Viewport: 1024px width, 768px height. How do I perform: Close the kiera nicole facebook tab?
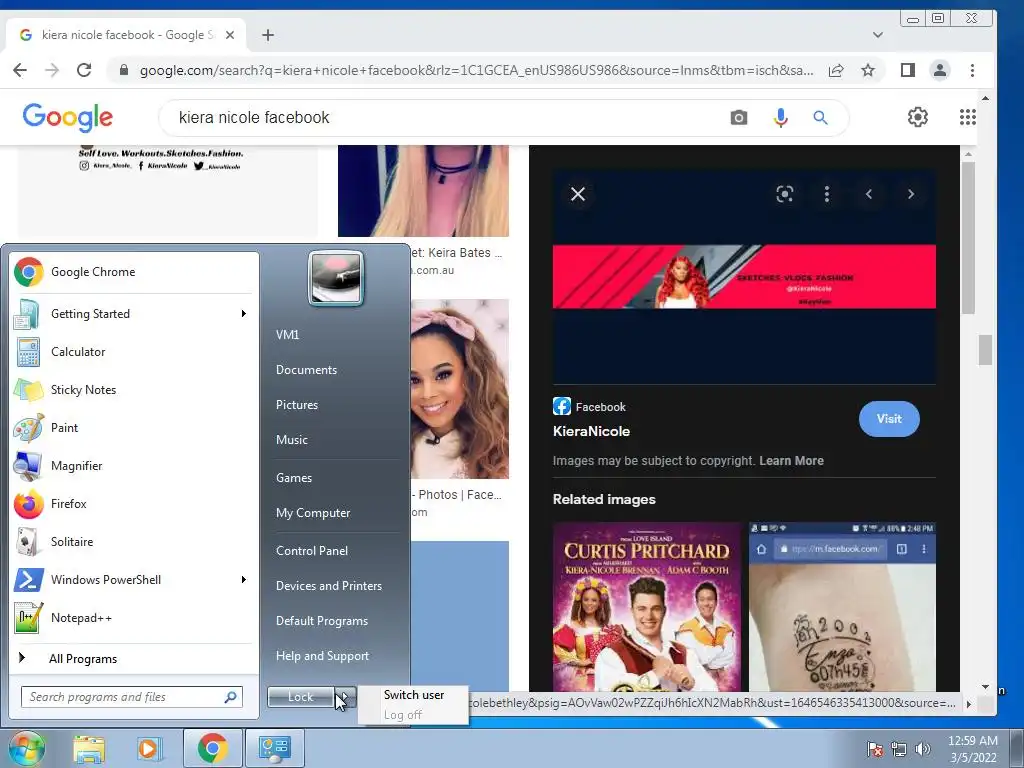(x=230, y=35)
